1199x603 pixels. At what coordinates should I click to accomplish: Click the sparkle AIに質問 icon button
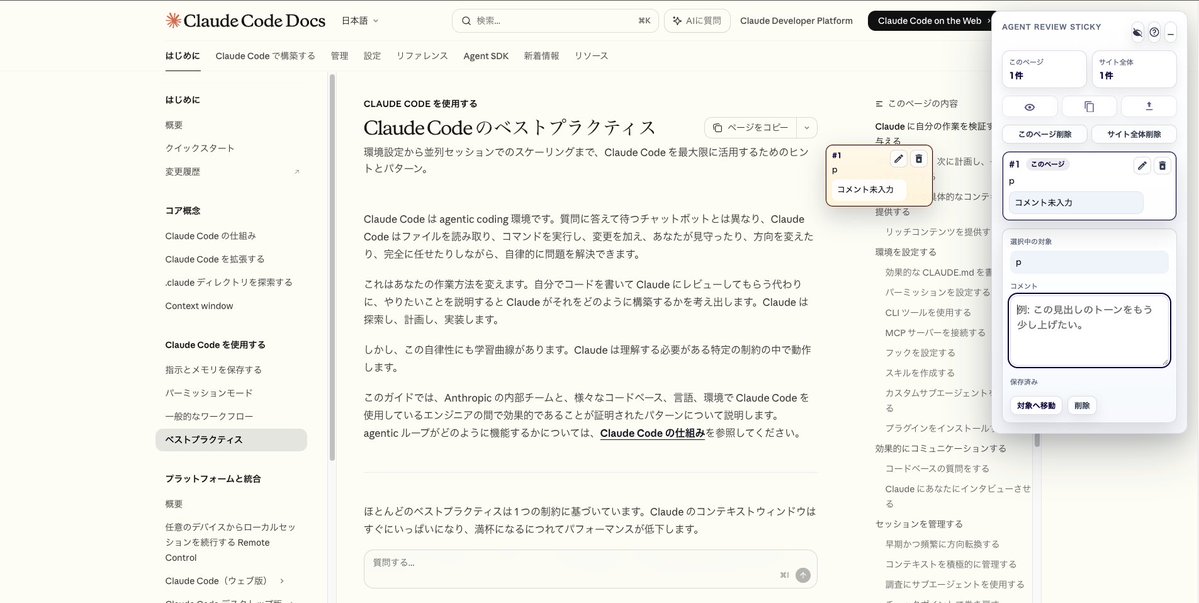pos(697,21)
